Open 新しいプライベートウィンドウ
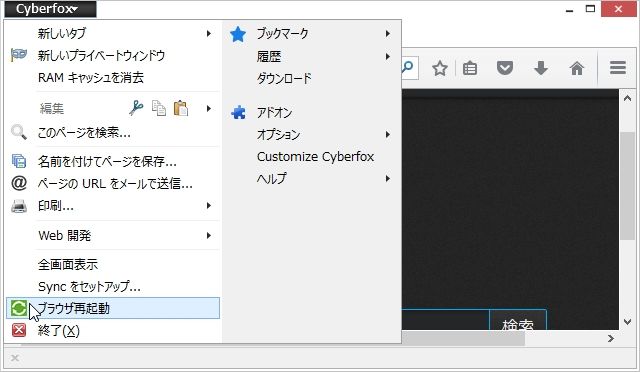The height and width of the screenshot is (372, 640). click(x=113, y=55)
